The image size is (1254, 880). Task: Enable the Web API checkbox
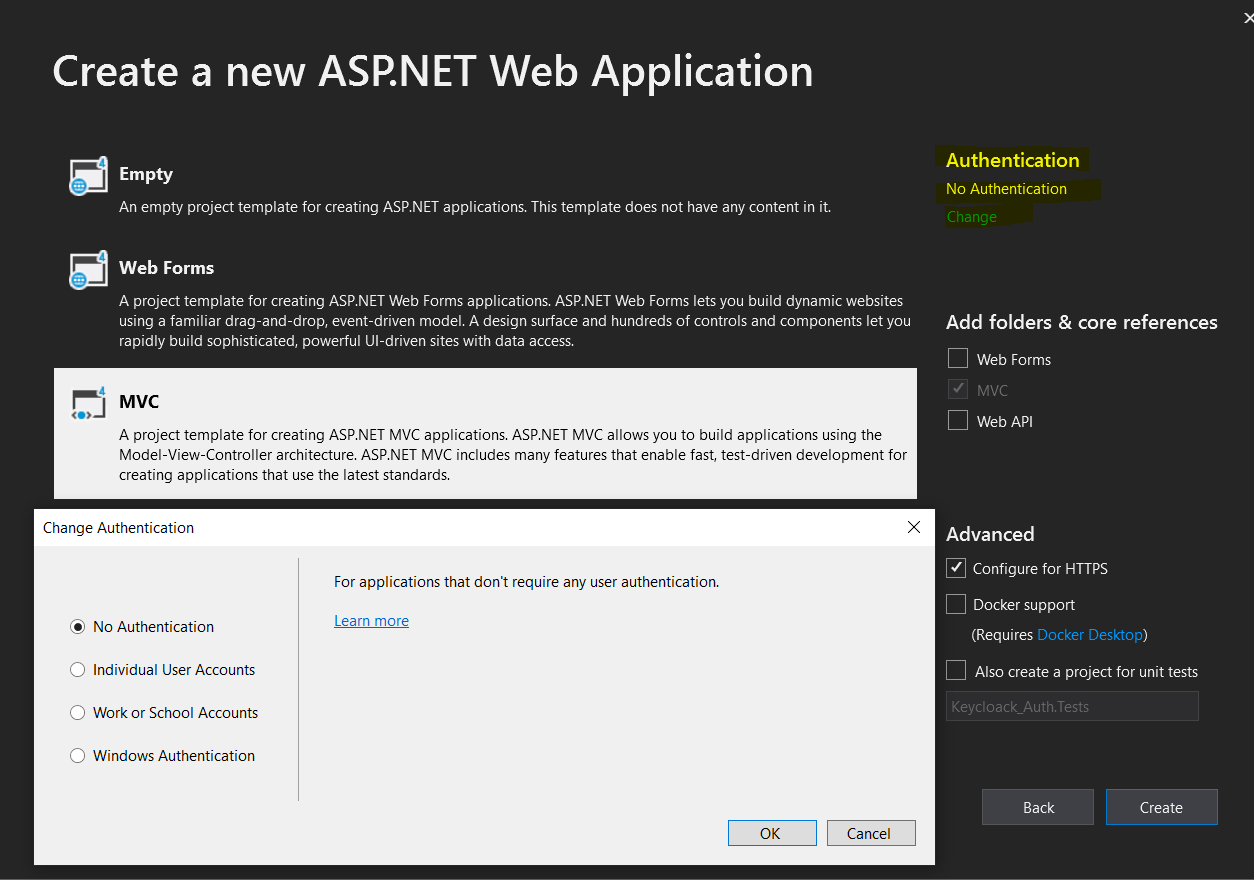tap(958, 420)
